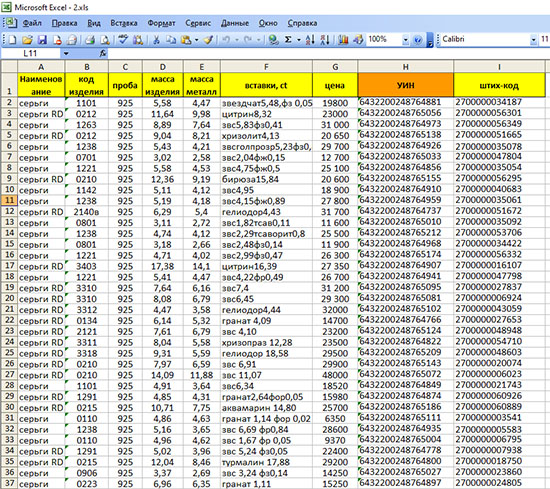The height and width of the screenshot is (489, 550).
Task: Select column G via its header
Action: (x=335, y=67)
